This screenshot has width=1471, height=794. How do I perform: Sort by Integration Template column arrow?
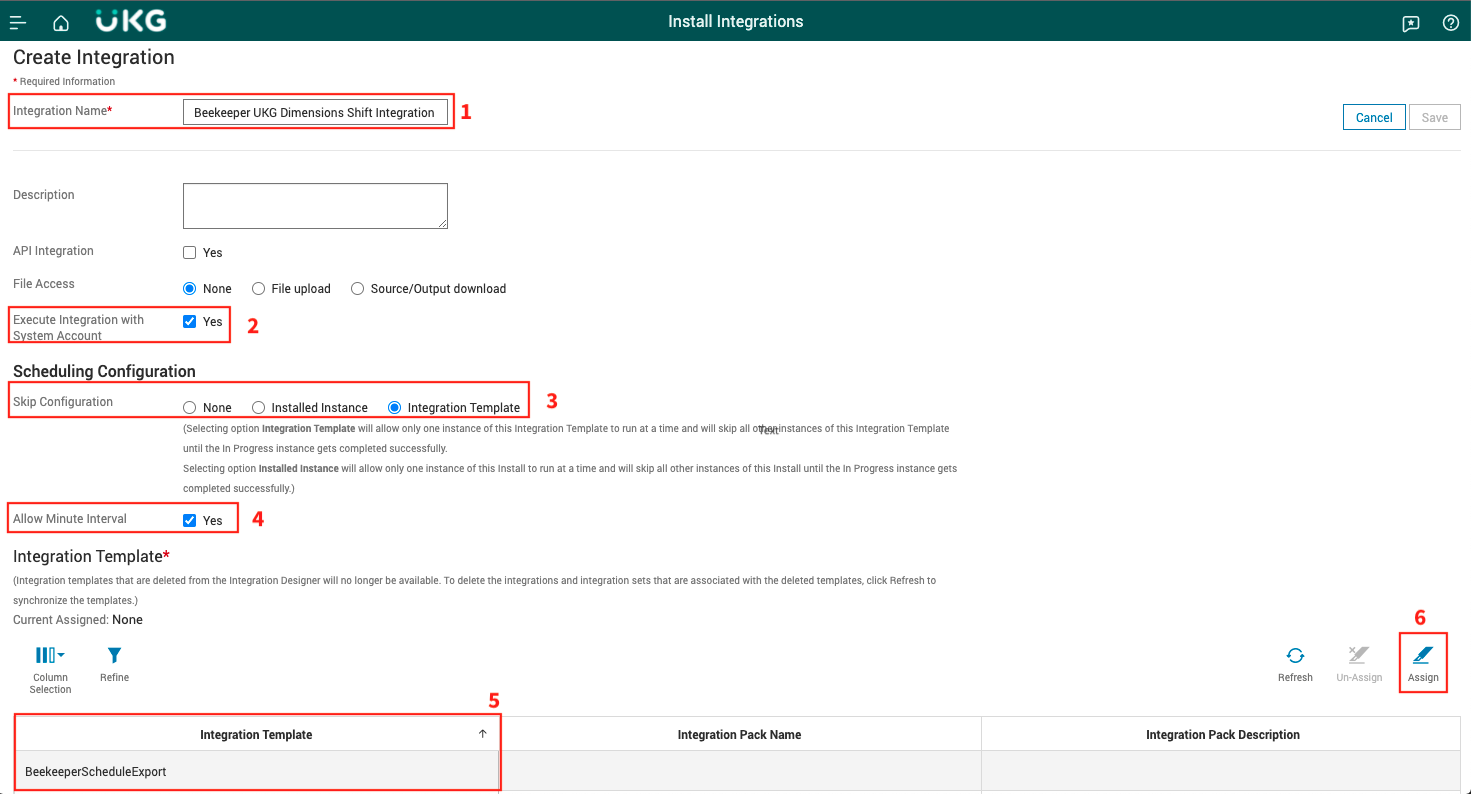pos(483,734)
